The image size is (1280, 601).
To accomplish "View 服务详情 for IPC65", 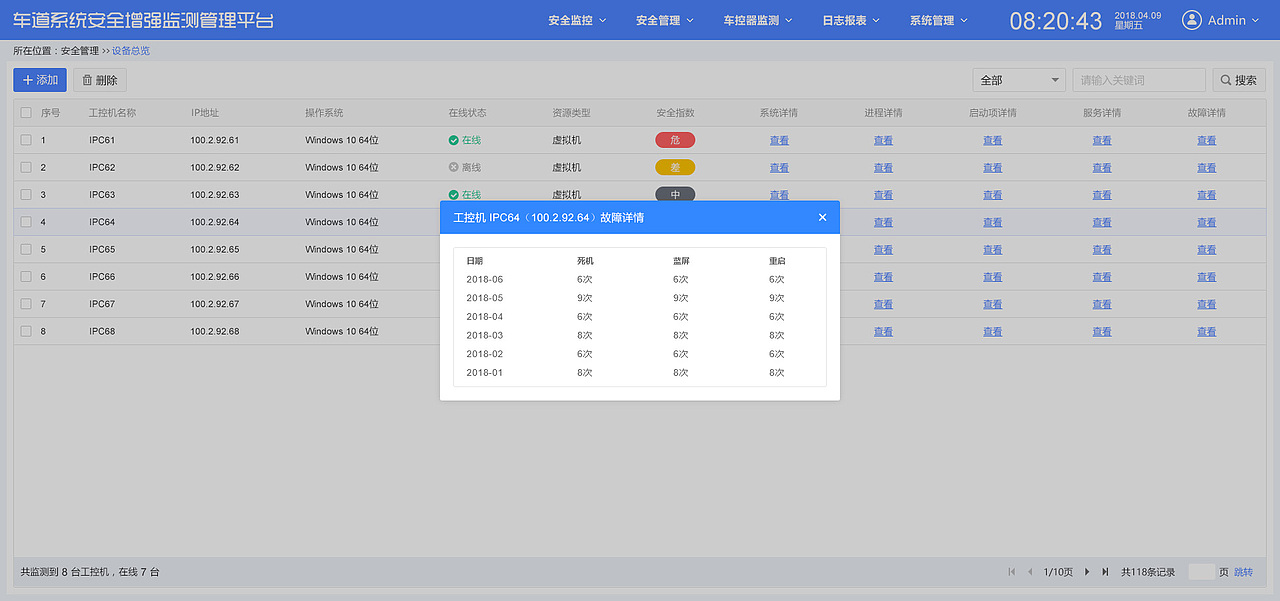I will click(x=1101, y=249).
